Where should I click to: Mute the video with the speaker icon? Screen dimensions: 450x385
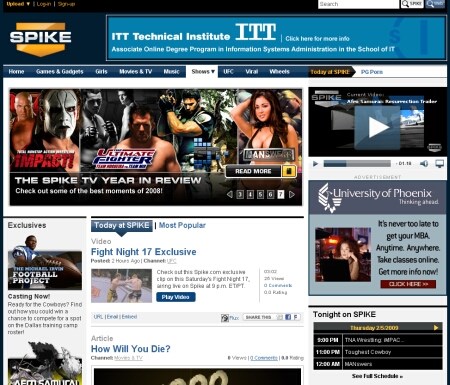pos(424,164)
